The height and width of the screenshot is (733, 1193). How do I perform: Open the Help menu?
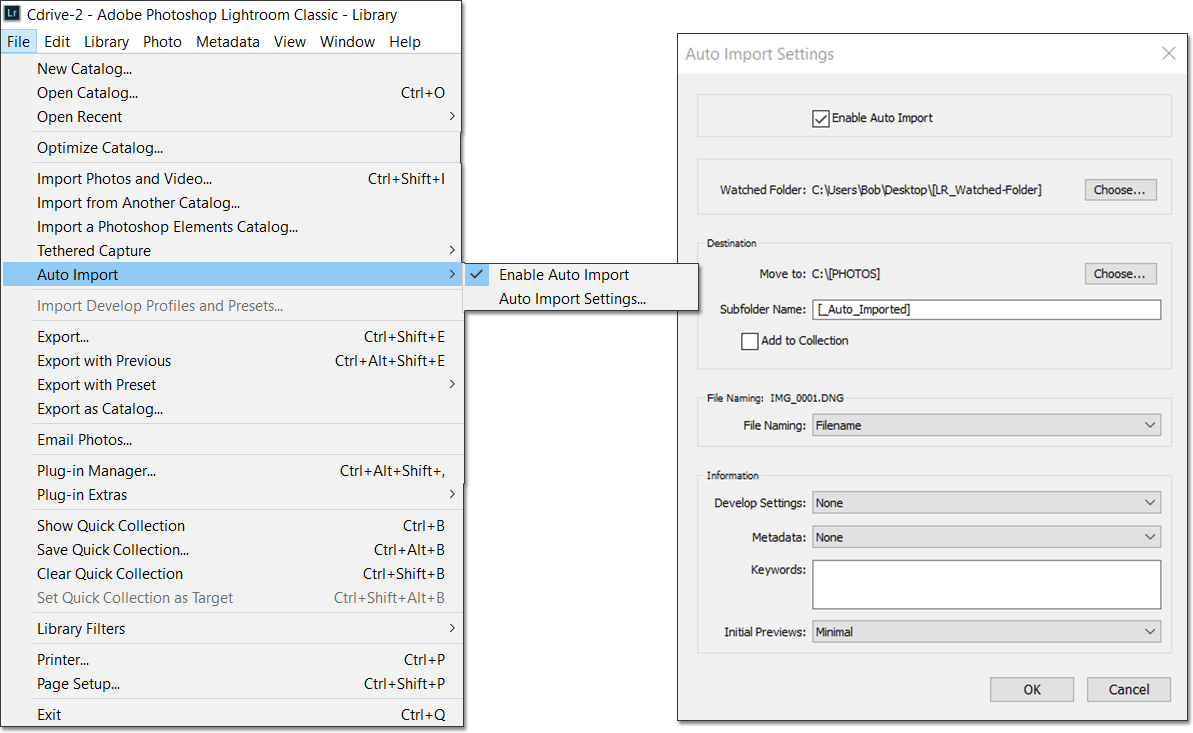click(405, 42)
